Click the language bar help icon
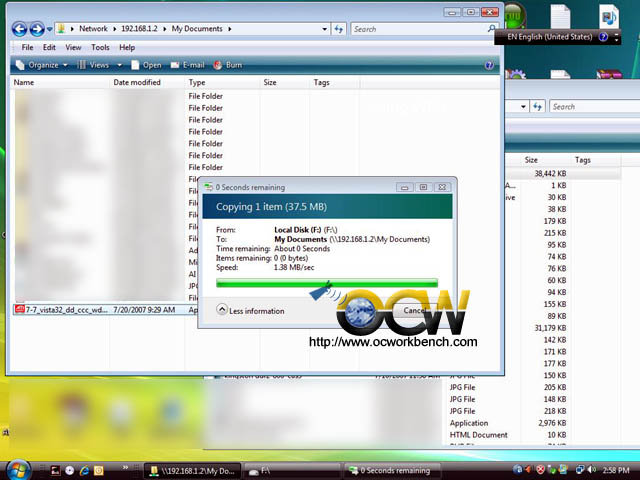 [603, 37]
